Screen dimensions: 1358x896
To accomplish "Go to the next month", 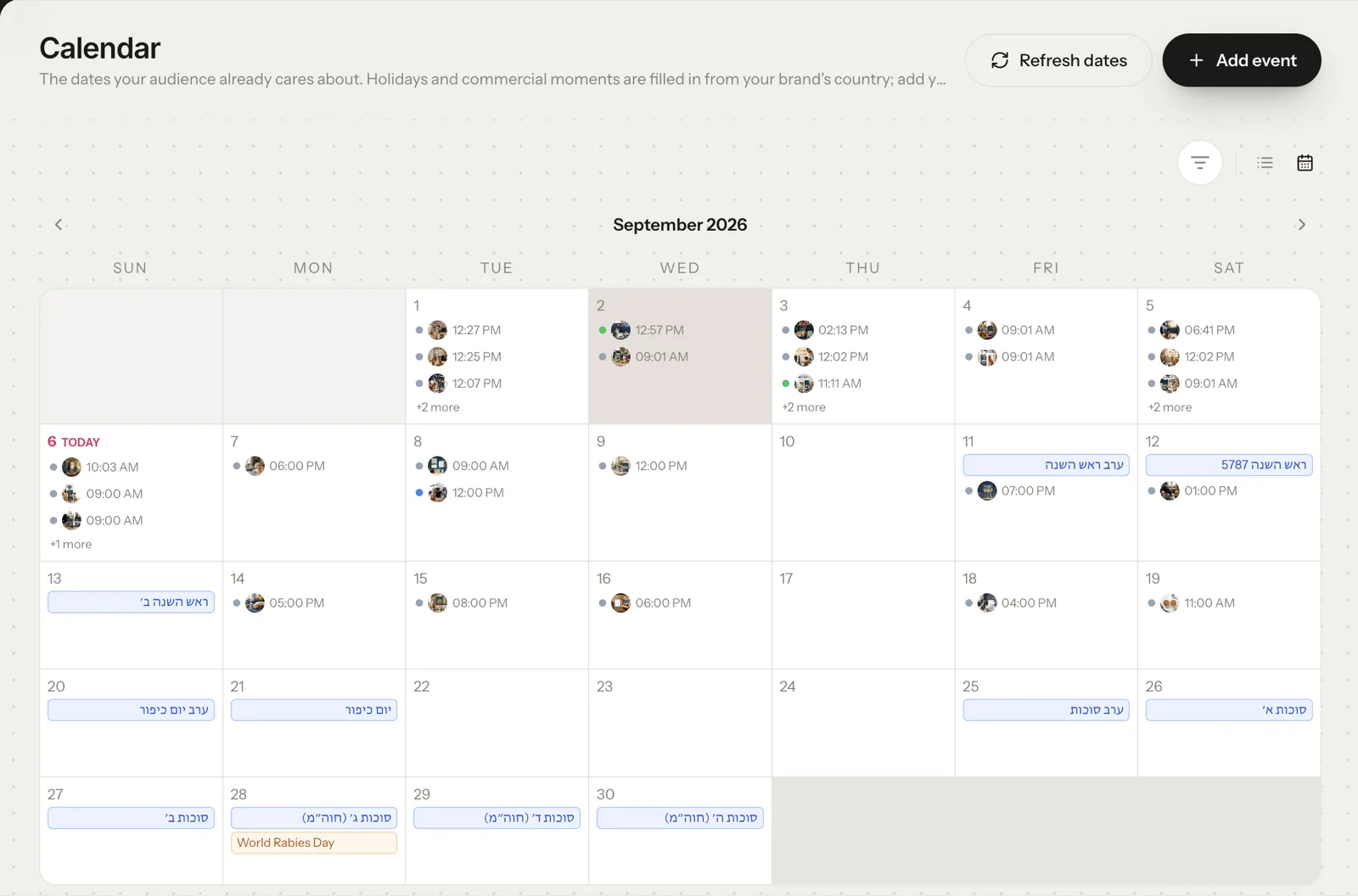I will click(x=1301, y=225).
